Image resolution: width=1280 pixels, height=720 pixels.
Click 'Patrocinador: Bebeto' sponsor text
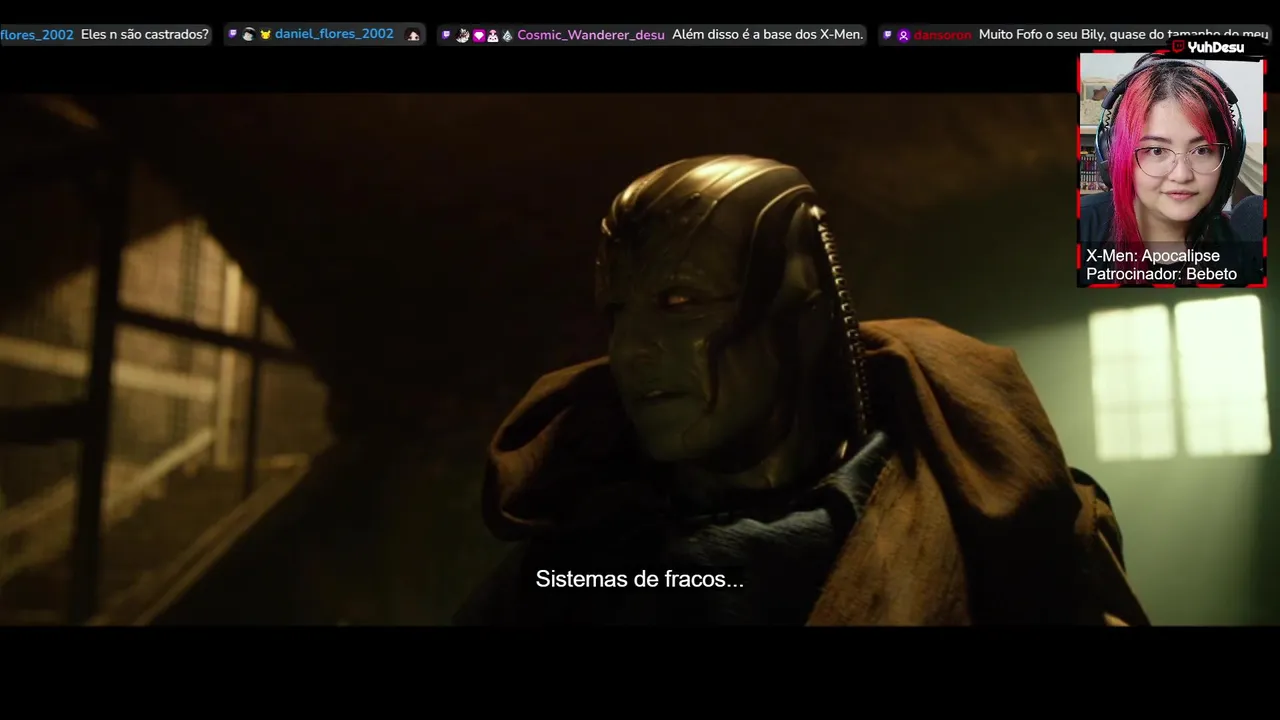[x=1161, y=274]
